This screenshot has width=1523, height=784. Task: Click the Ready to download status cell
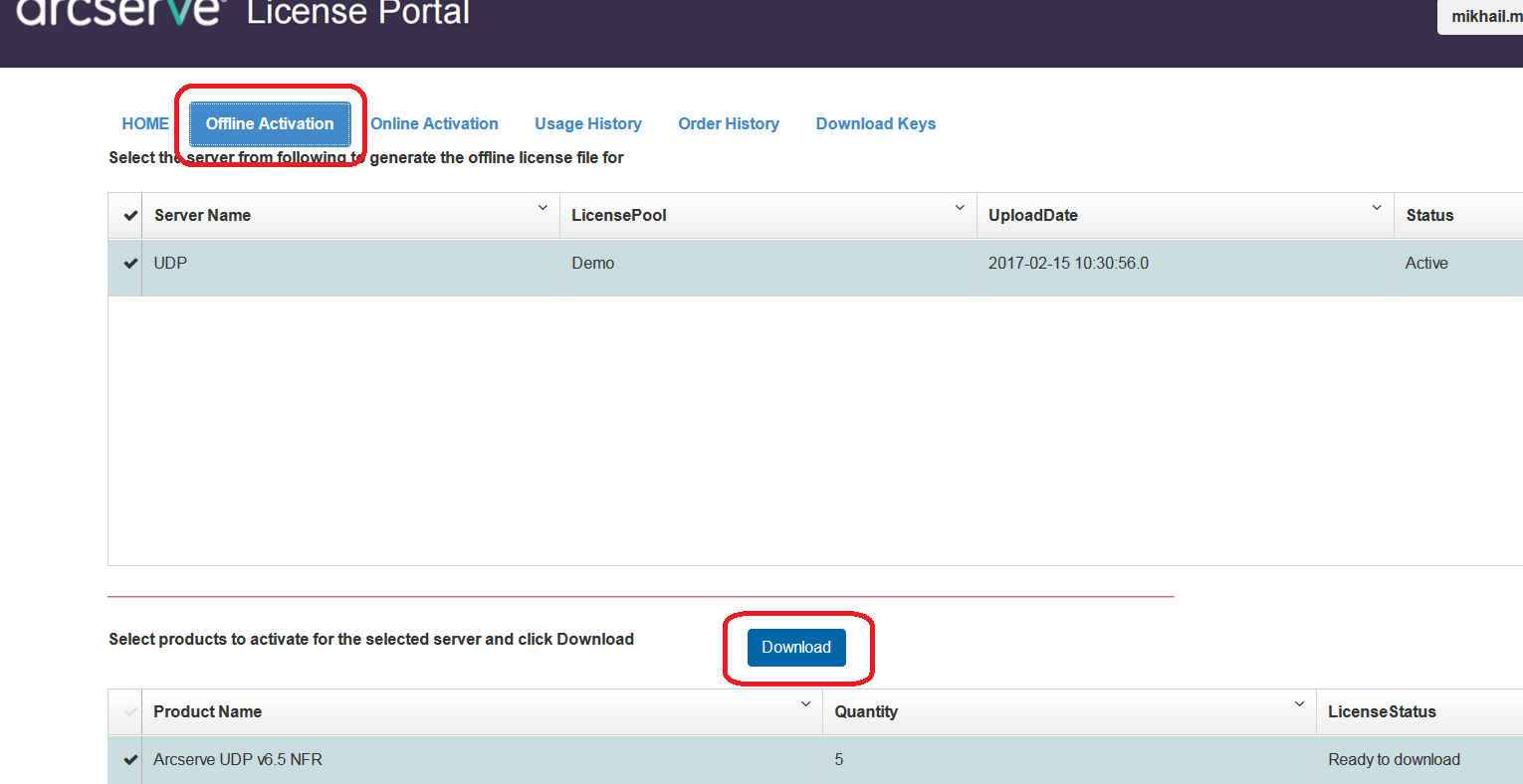click(1419, 760)
